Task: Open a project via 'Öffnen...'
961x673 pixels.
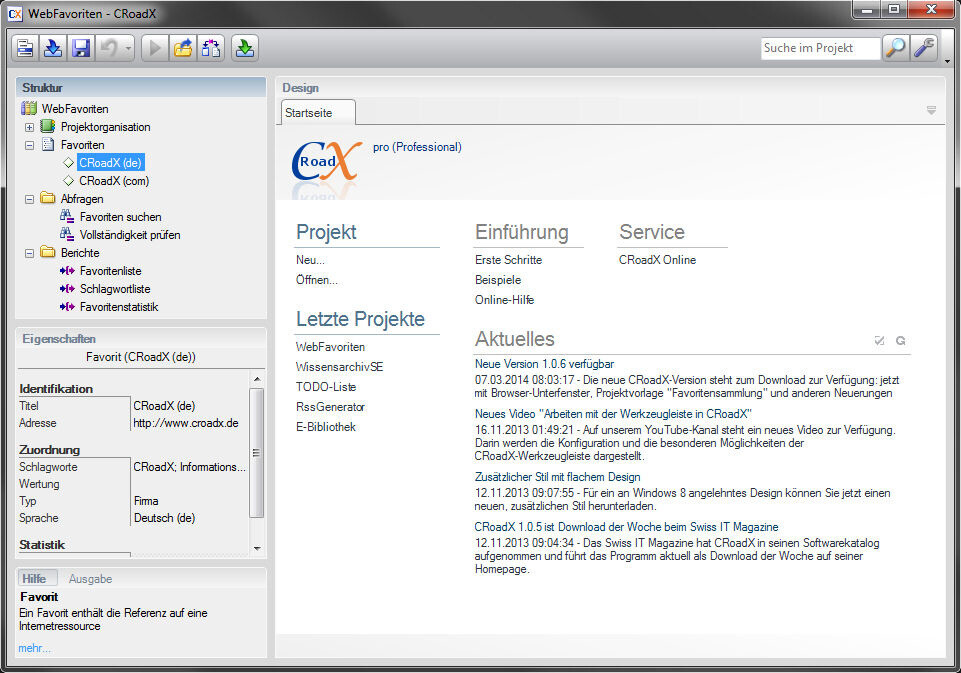Action: coord(316,279)
